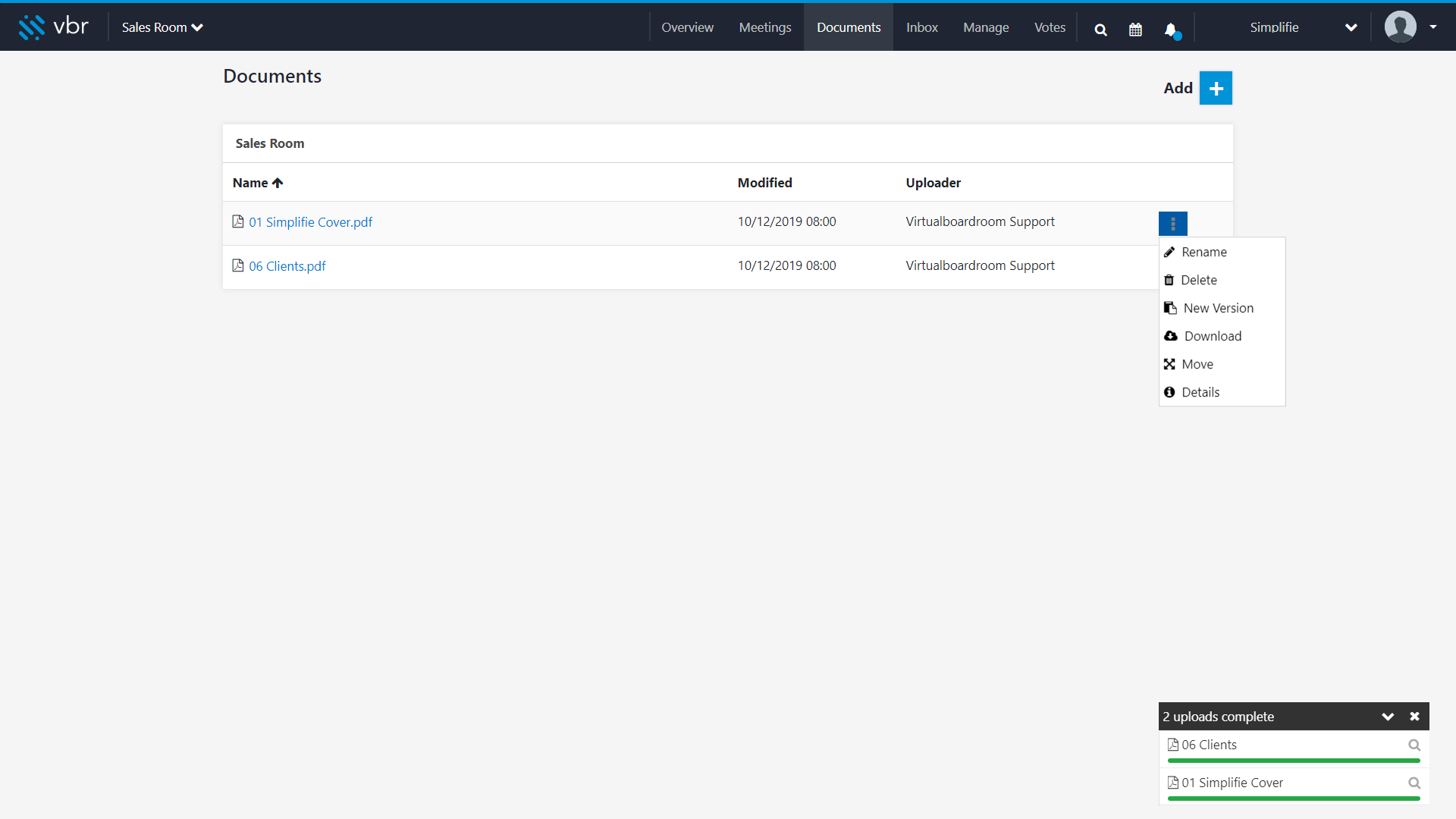Click info icon next to Details

[1169, 392]
